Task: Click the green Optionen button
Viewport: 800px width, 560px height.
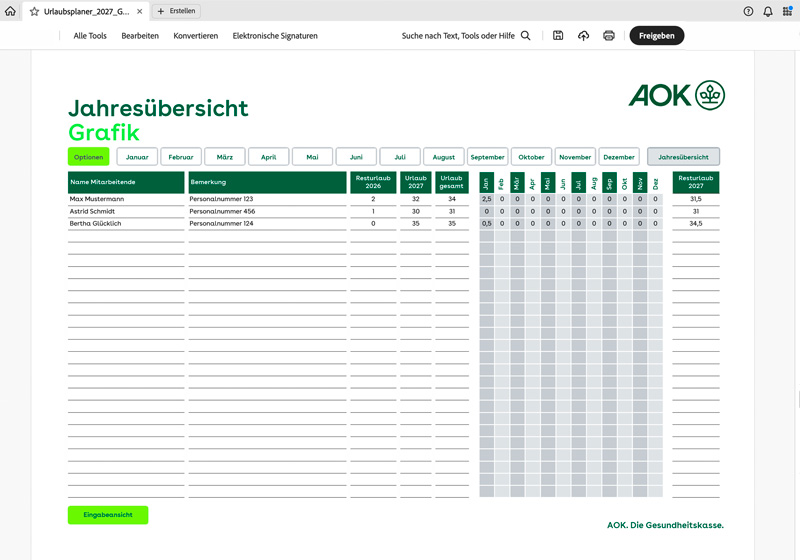Action: [x=88, y=157]
